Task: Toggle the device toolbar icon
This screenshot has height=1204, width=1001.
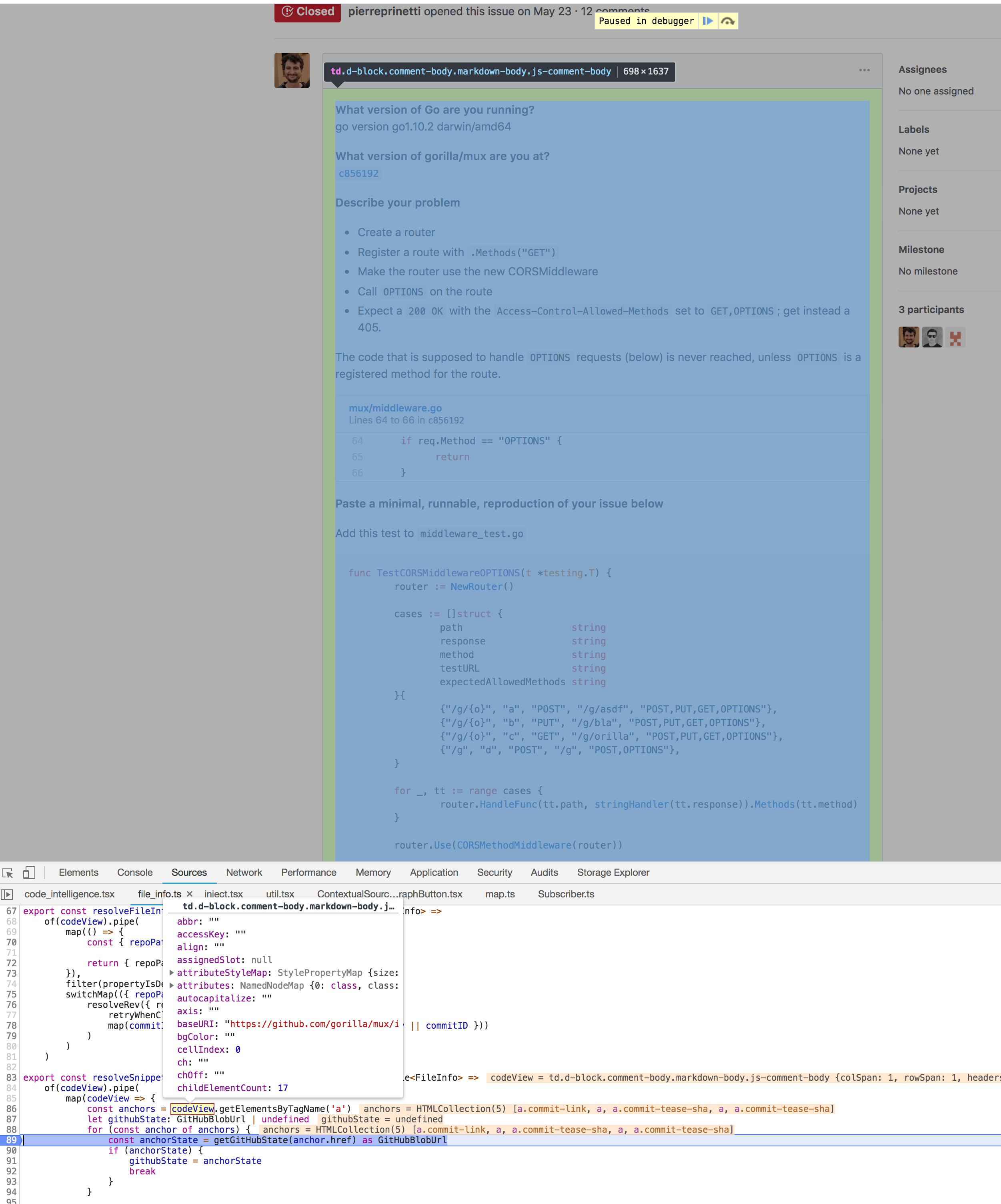Action: click(29, 872)
